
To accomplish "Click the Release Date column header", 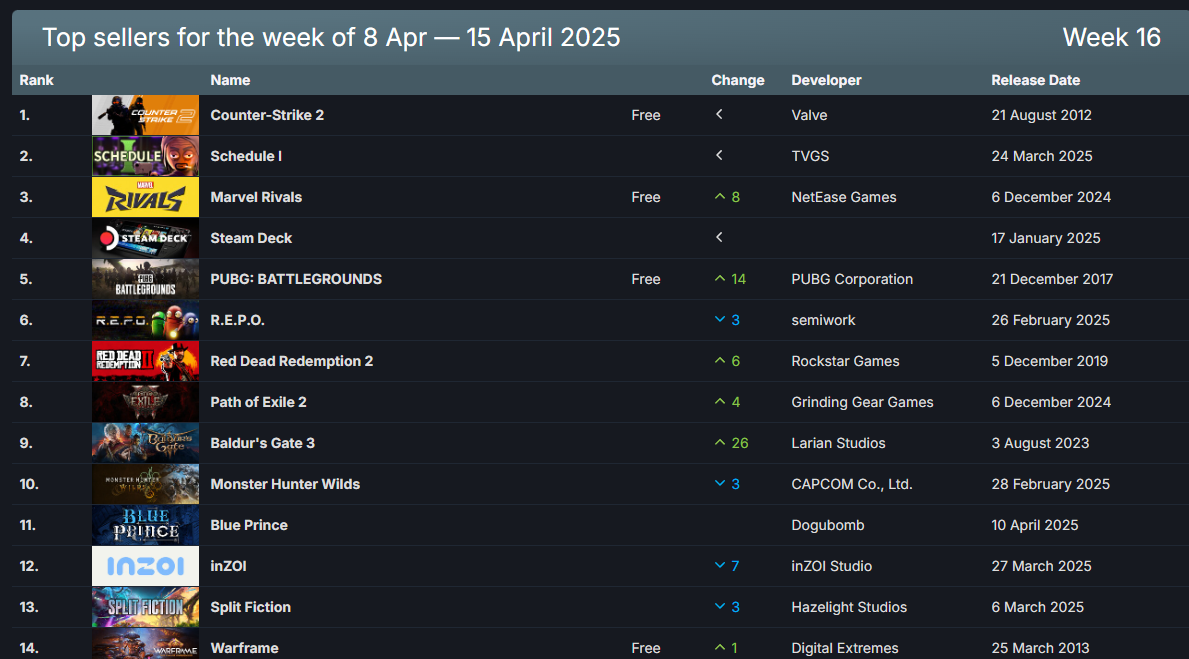I will [x=1035, y=80].
